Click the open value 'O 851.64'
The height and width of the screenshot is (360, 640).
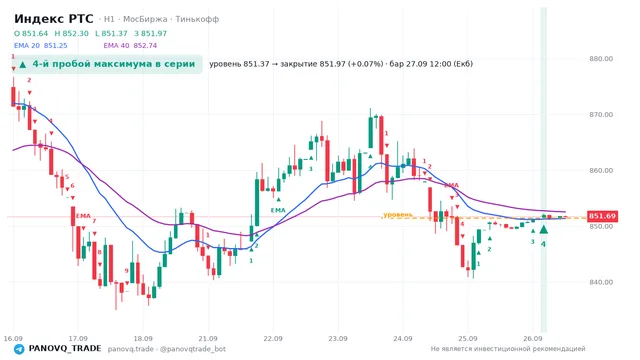pos(31,33)
